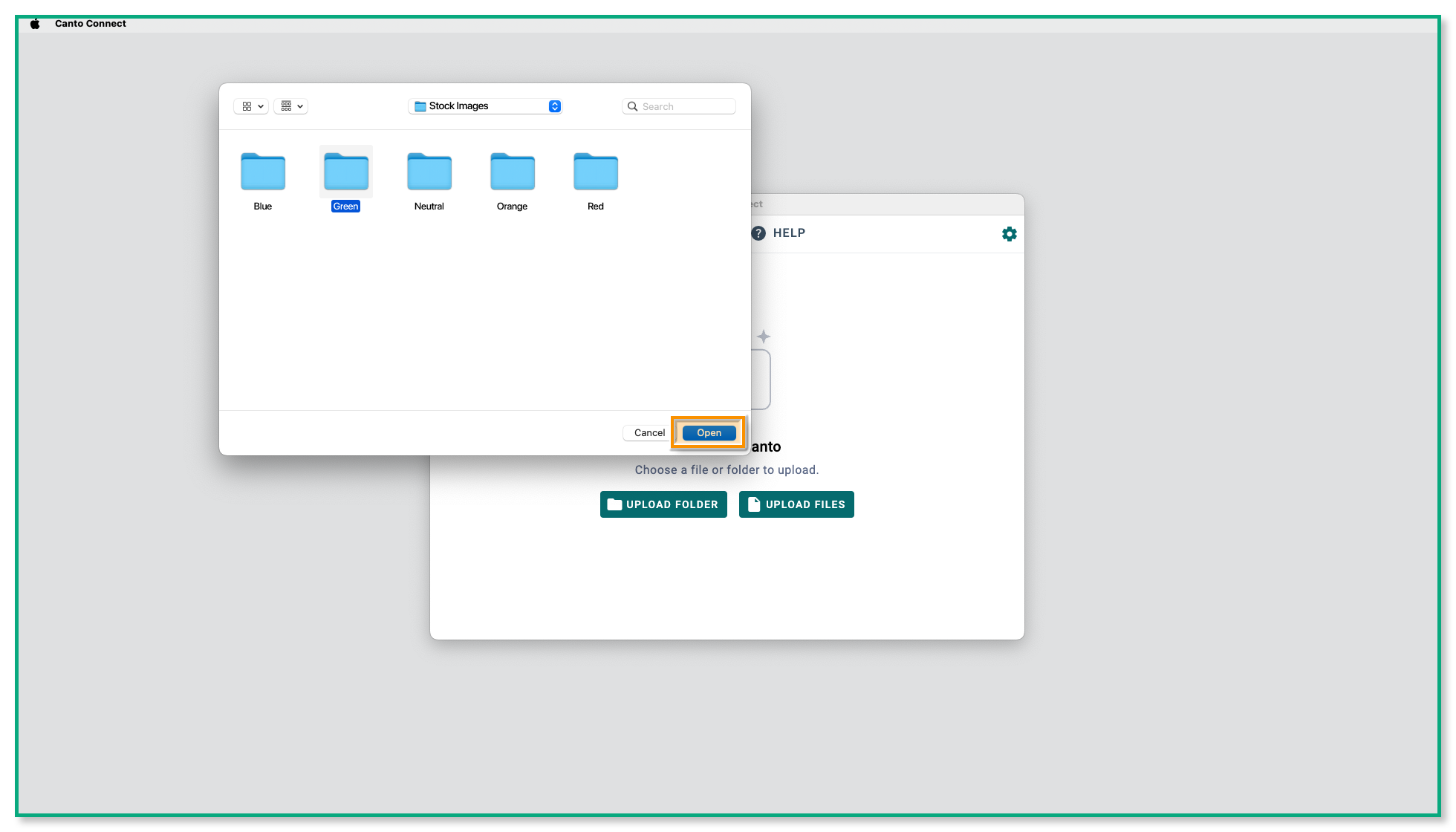This screenshot has height=832, width=1456.
Task: Open the Stock Images location dropdown
Action: click(554, 106)
